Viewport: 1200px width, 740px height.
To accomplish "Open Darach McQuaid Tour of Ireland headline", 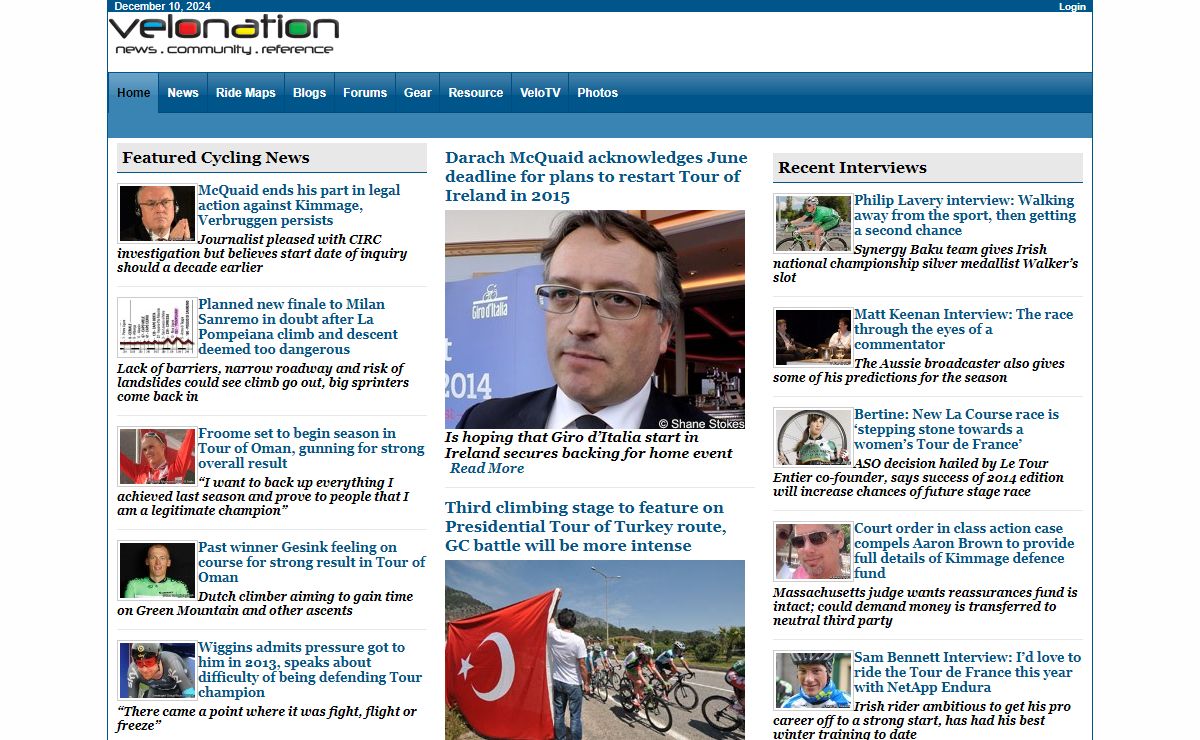I will [596, 176].
